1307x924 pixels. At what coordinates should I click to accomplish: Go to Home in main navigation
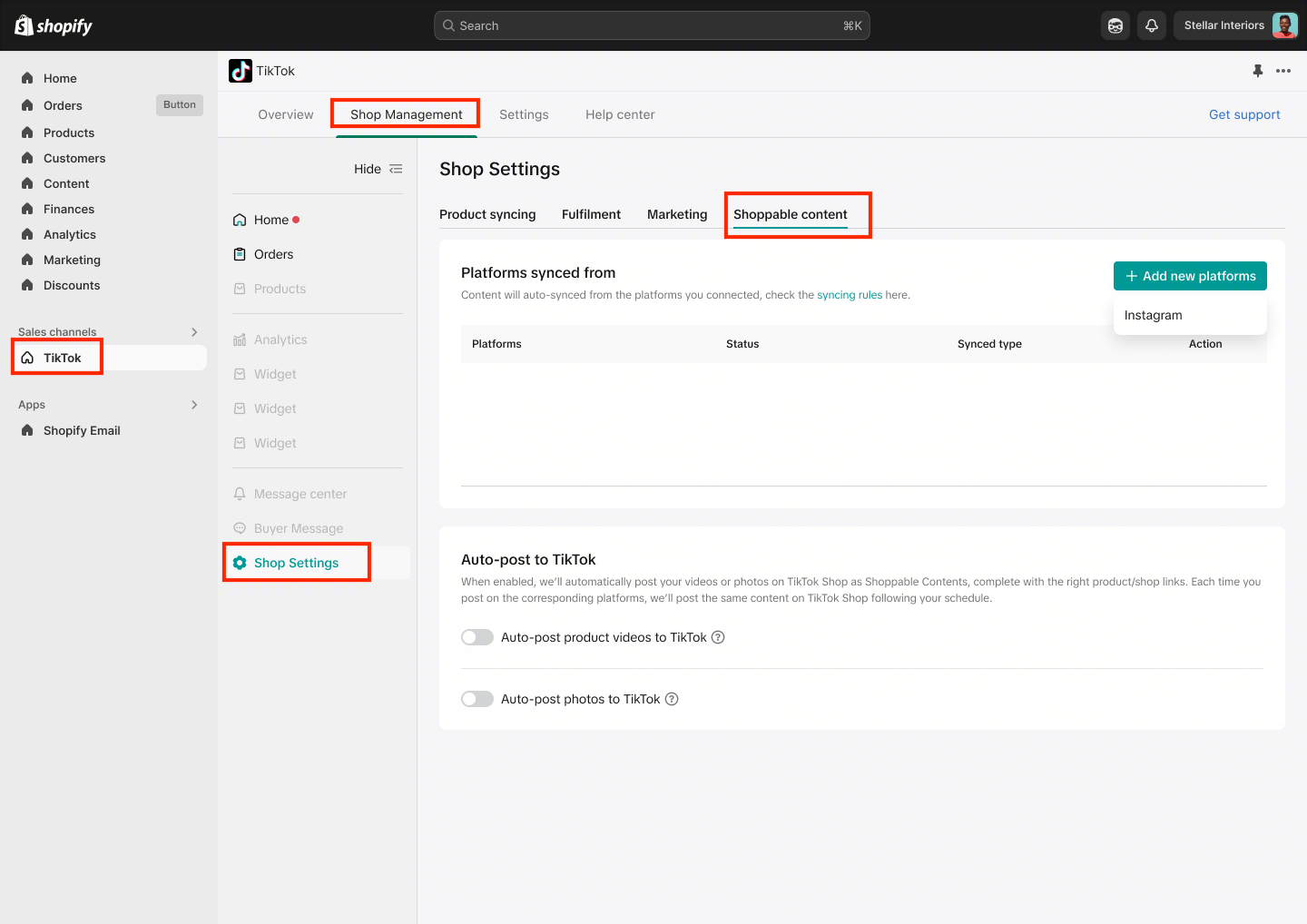pyautogui.click(x=60, y=78)
